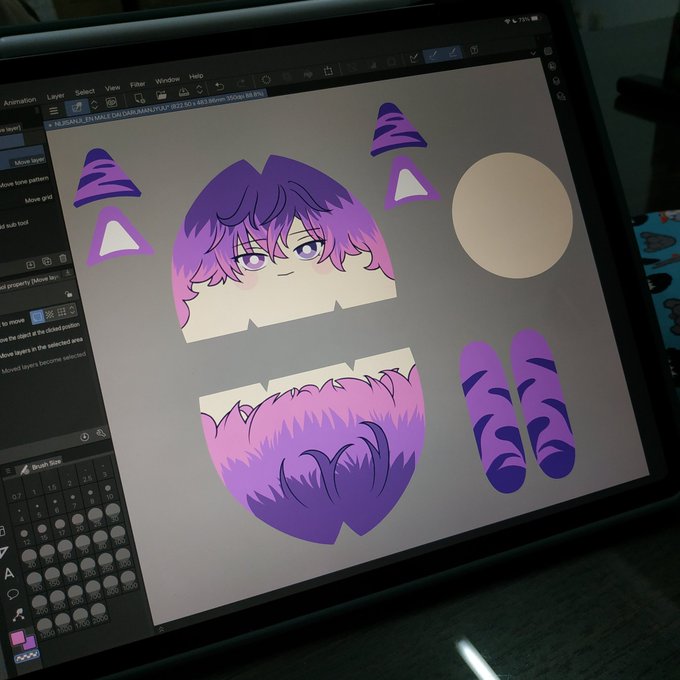The image size is (680, 680).
Task: Click the second icon in right edge strip
Action: [552, 66]
